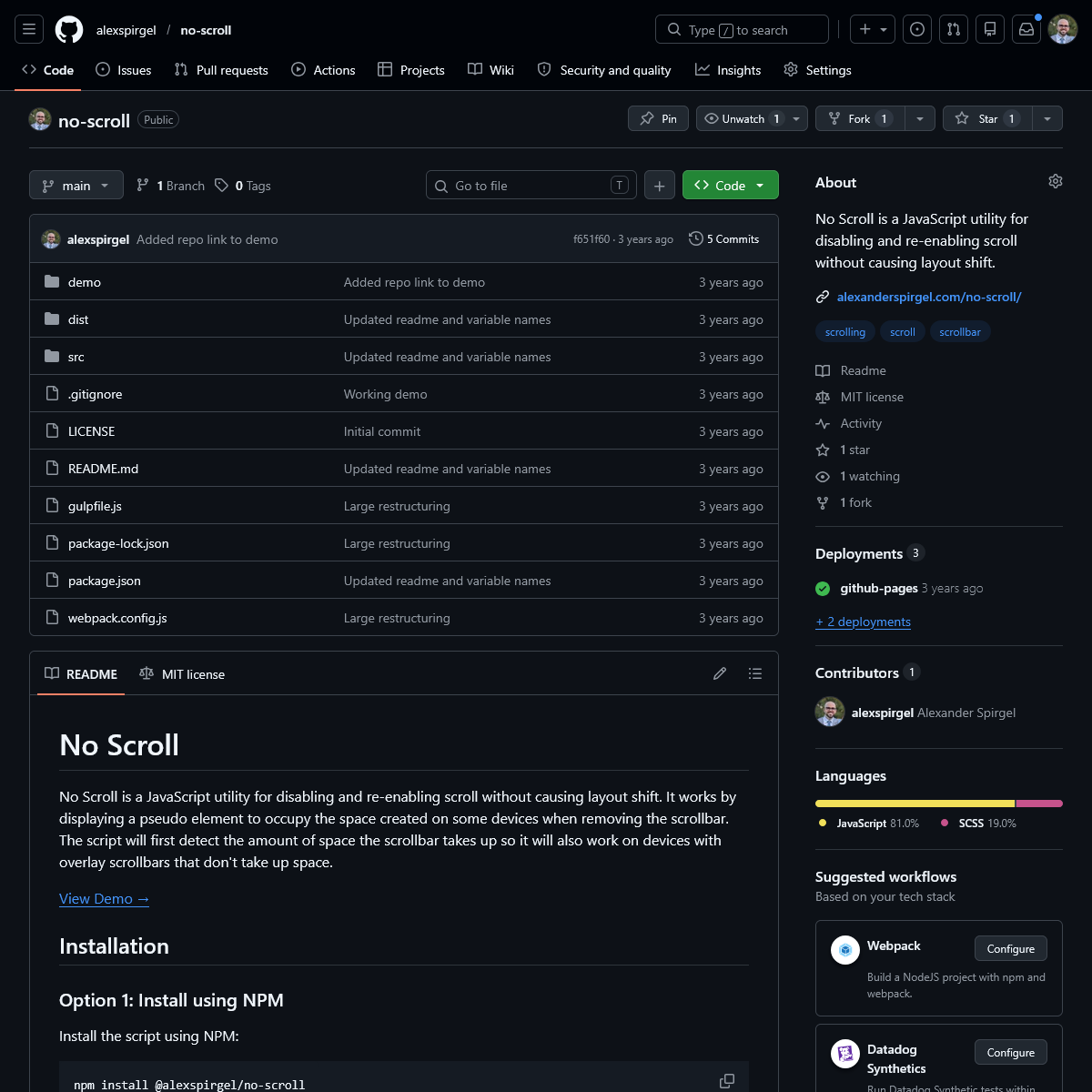View the 1 Branch link
1092x1092 pixels.
(170, 185)
